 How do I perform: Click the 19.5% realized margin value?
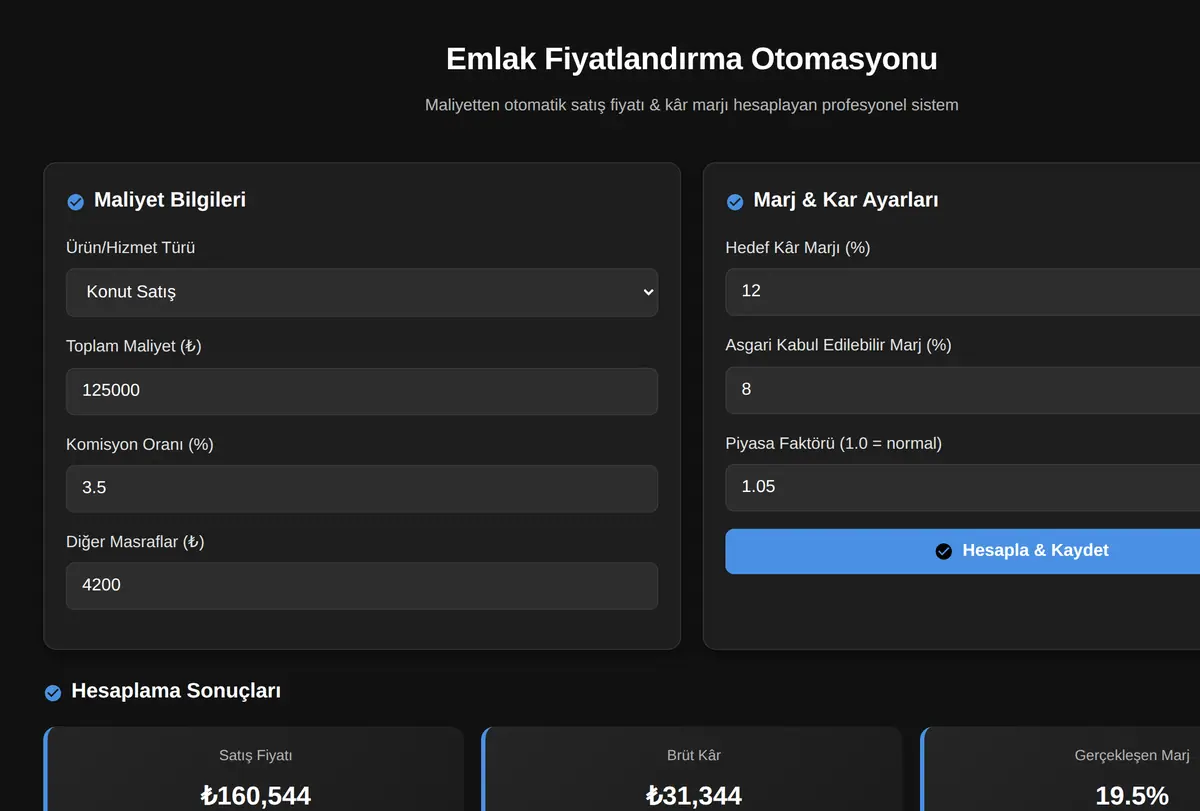(1132, 796)
